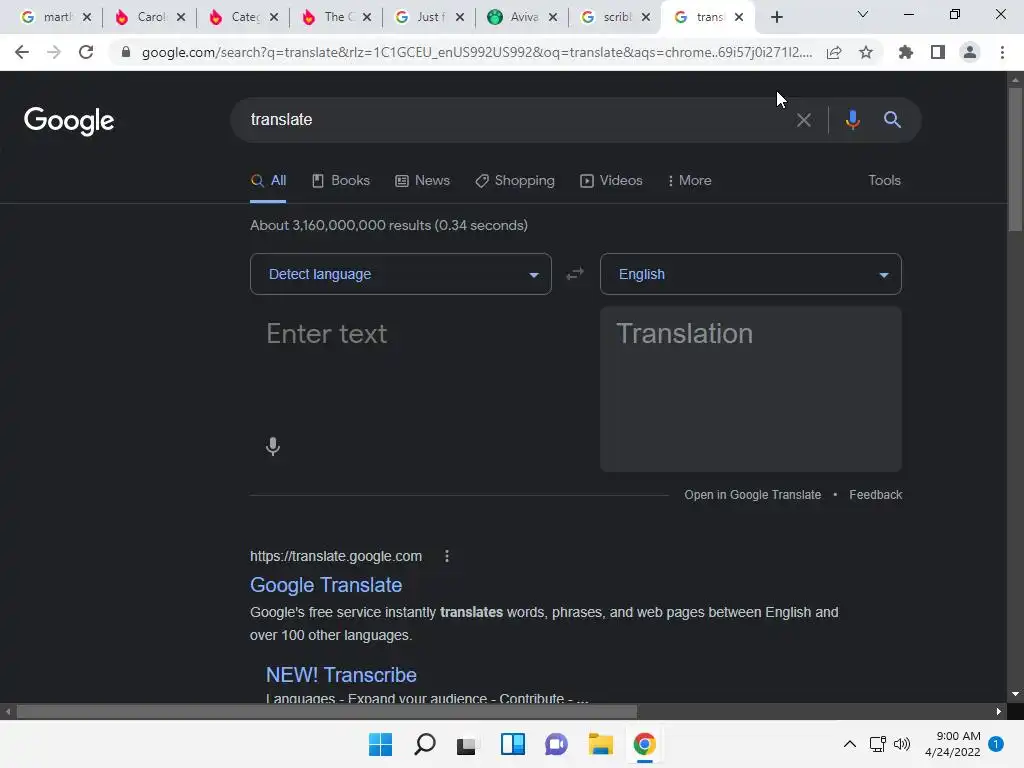Open the notification badge in tray
Image resolution: width=1024 pixels, height=768 pixels.
coord(996,744)
